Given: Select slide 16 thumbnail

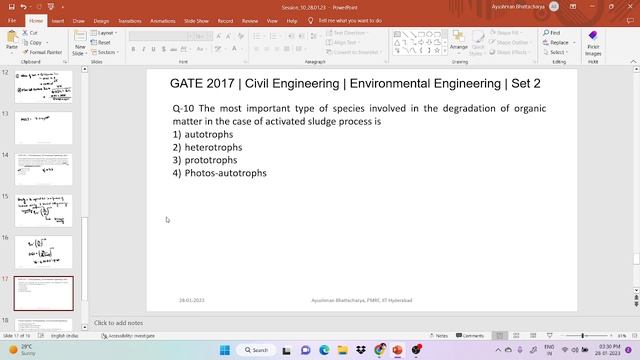Looking at the screenshot, I should tap(44, 252).
